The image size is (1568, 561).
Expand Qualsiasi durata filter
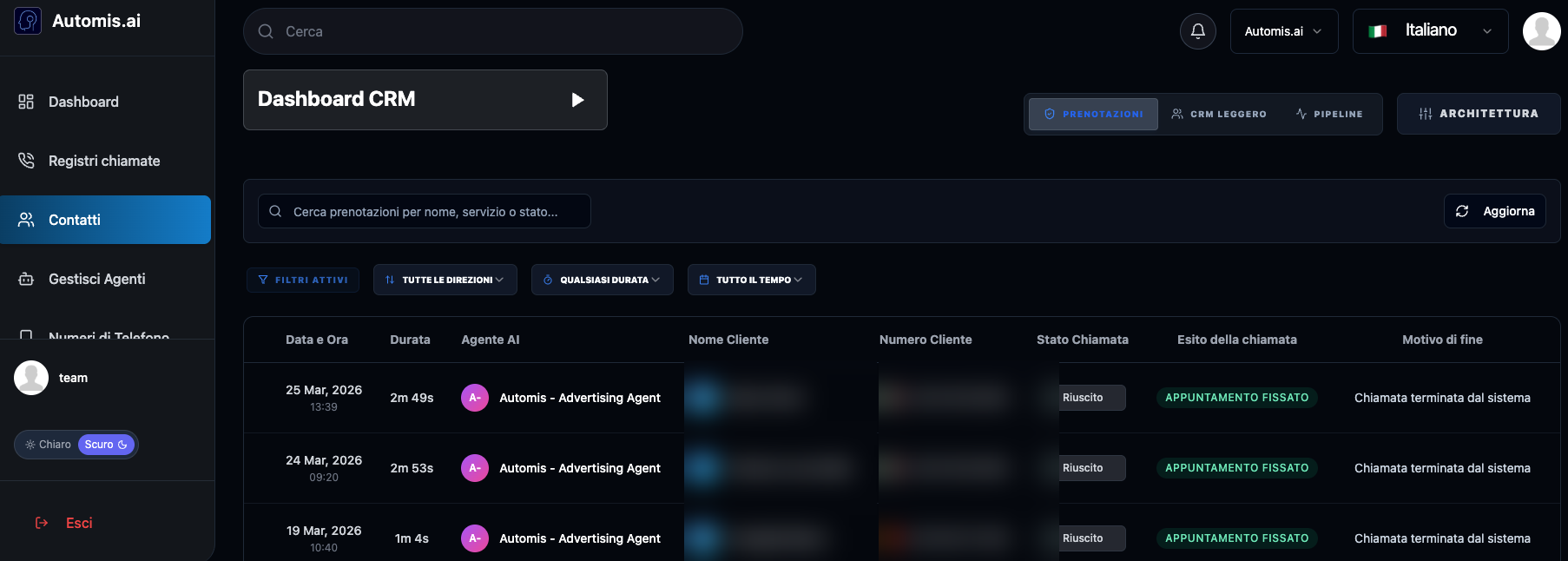tap(603, 280)
